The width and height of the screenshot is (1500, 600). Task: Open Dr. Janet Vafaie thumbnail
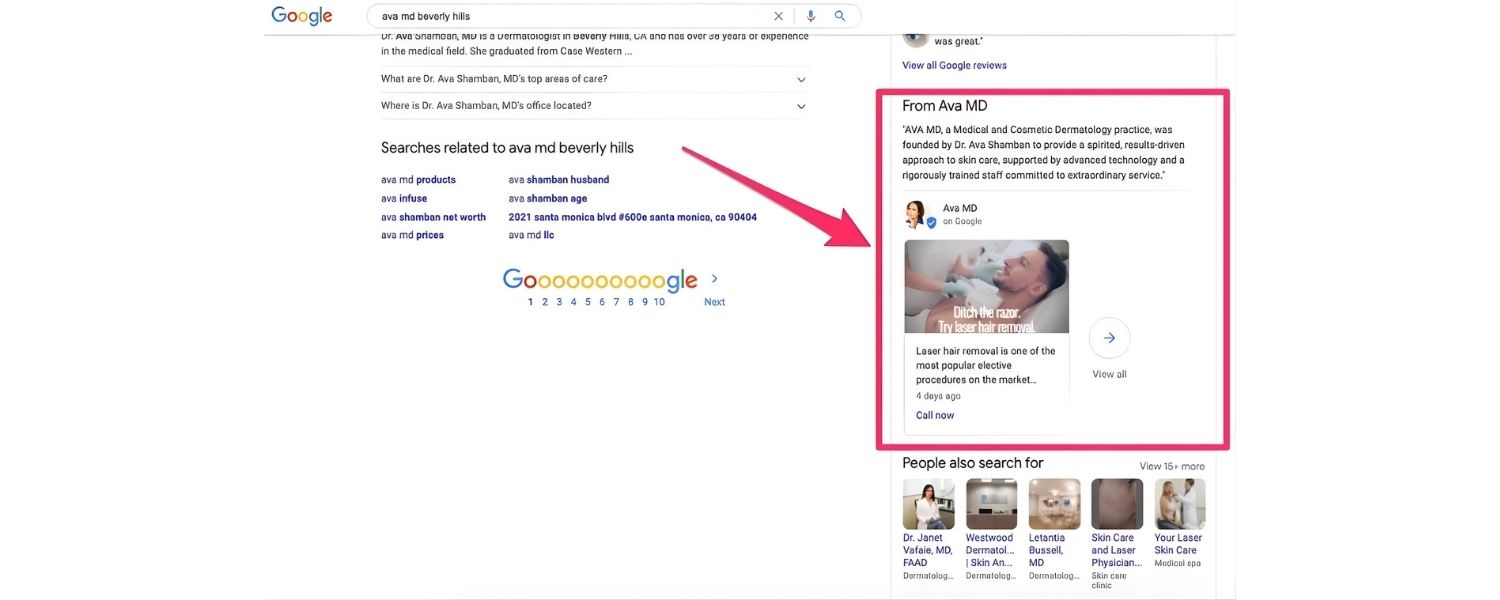(928, 504)
